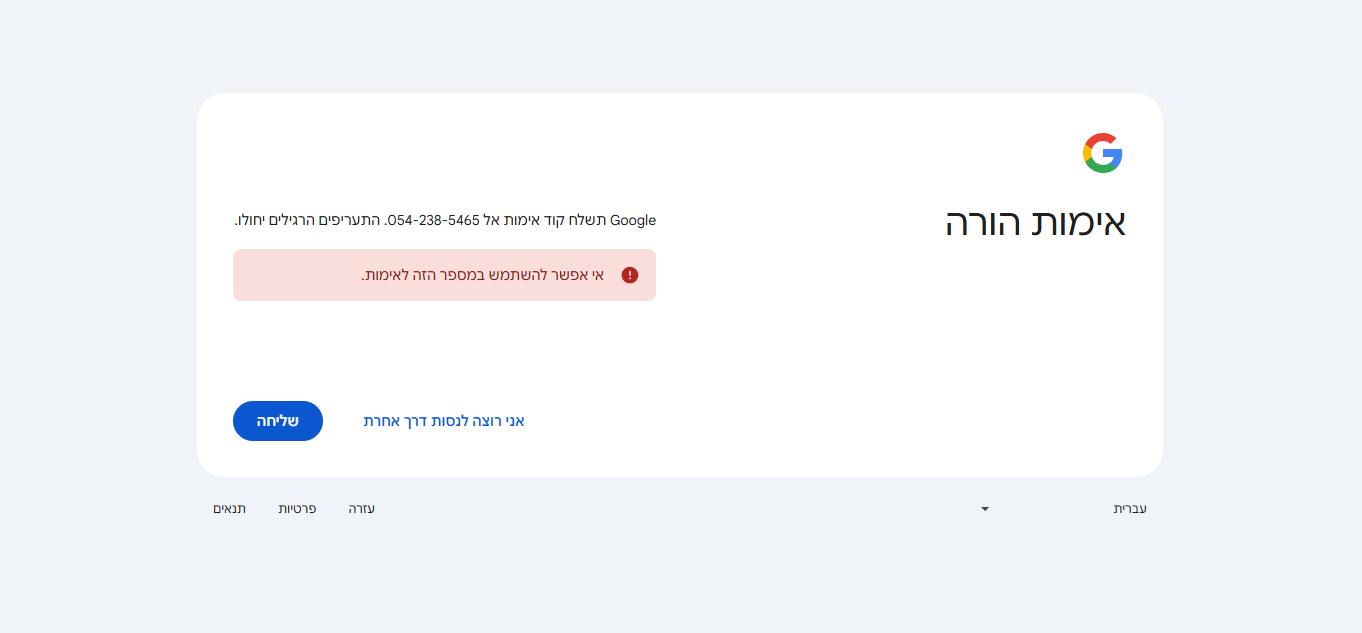Click the אני רוצה לנסות דרך אחרת link
Image resolution: width=1362 pixels, height=633 pixels.
pos(444,421)
